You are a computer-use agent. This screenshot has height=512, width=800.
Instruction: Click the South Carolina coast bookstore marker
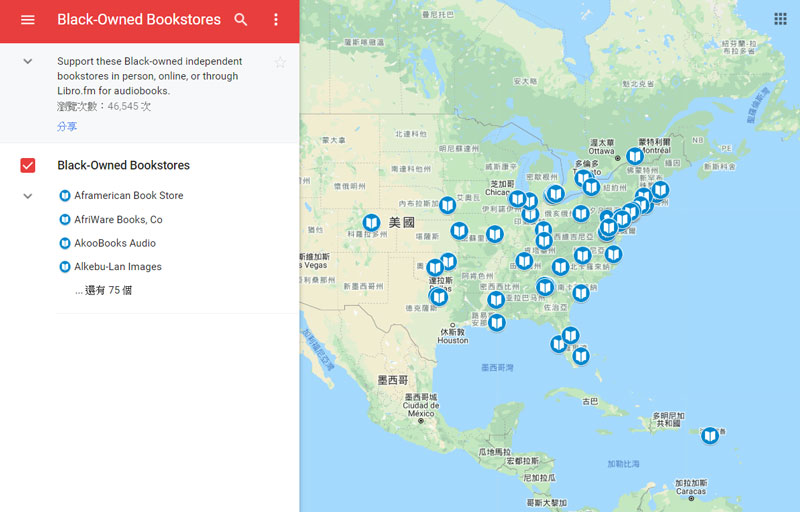(x=581, y=293)
